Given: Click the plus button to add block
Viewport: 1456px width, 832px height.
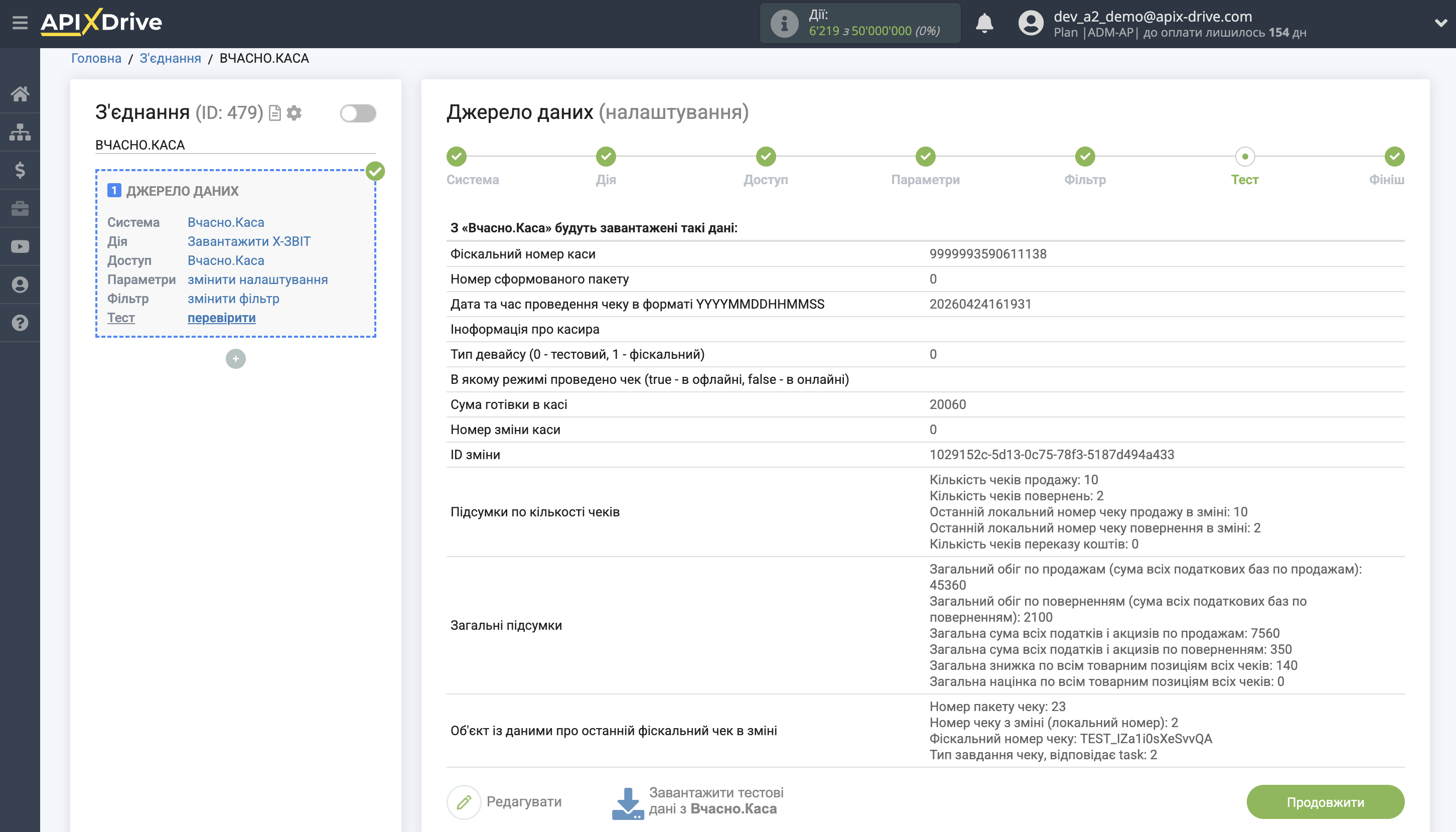Looking at the screenshot, I should pyautogui.click(x=235, y=359).
